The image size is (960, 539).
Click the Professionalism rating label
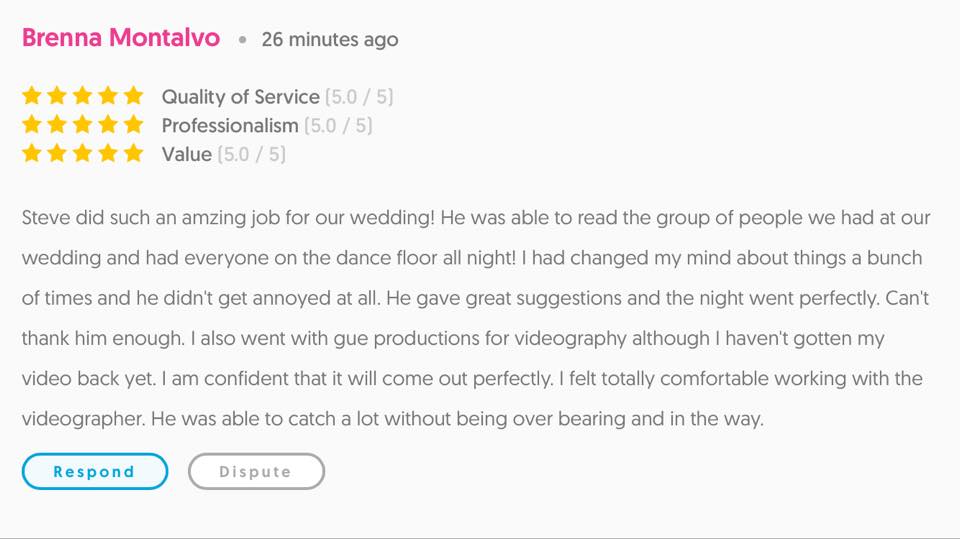click(230, 126)
